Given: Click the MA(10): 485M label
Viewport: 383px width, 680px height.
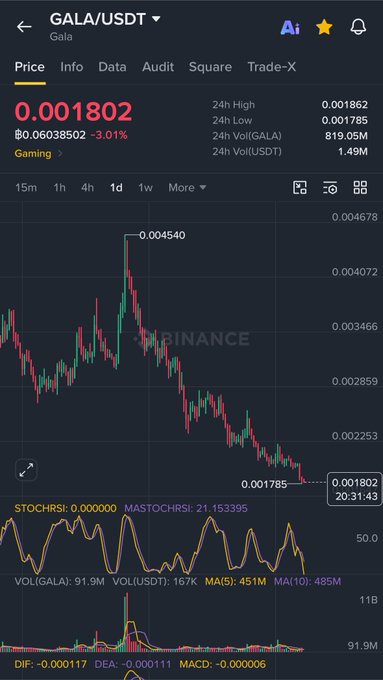Looking at the screenshot, I should click(x=308, y=582).
